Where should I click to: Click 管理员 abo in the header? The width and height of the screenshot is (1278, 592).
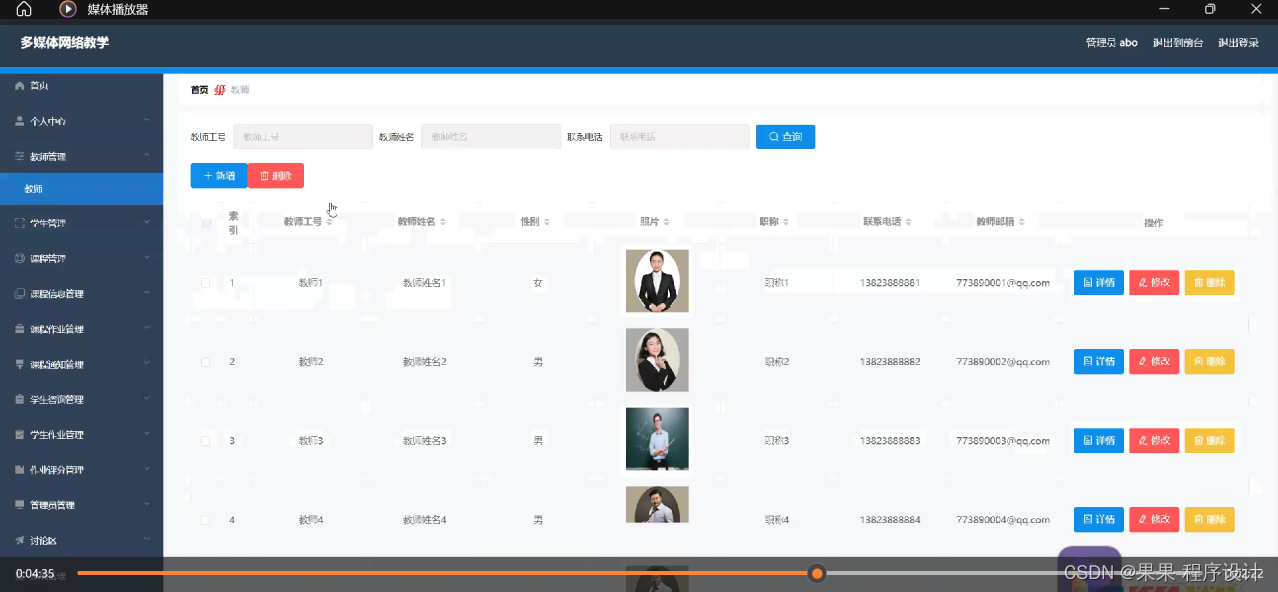[1111, 43]
